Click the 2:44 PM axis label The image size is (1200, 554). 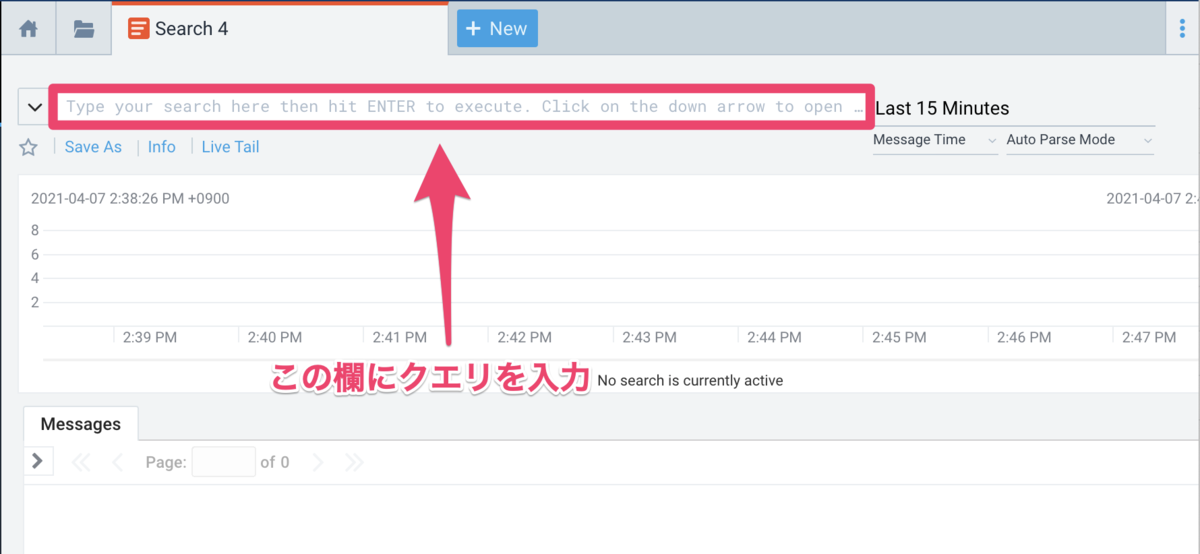pos(774,338)
